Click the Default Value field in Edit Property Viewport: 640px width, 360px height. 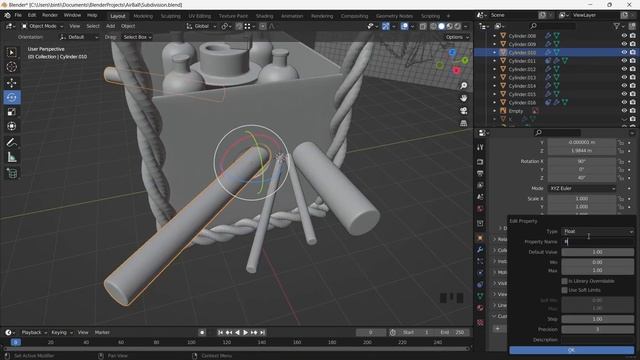point(598,252)
